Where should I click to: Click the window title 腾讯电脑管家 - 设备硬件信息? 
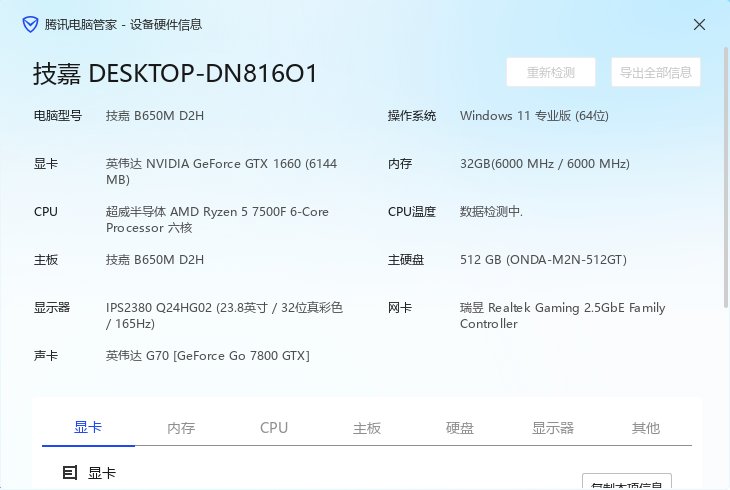(x=123, y=25)
